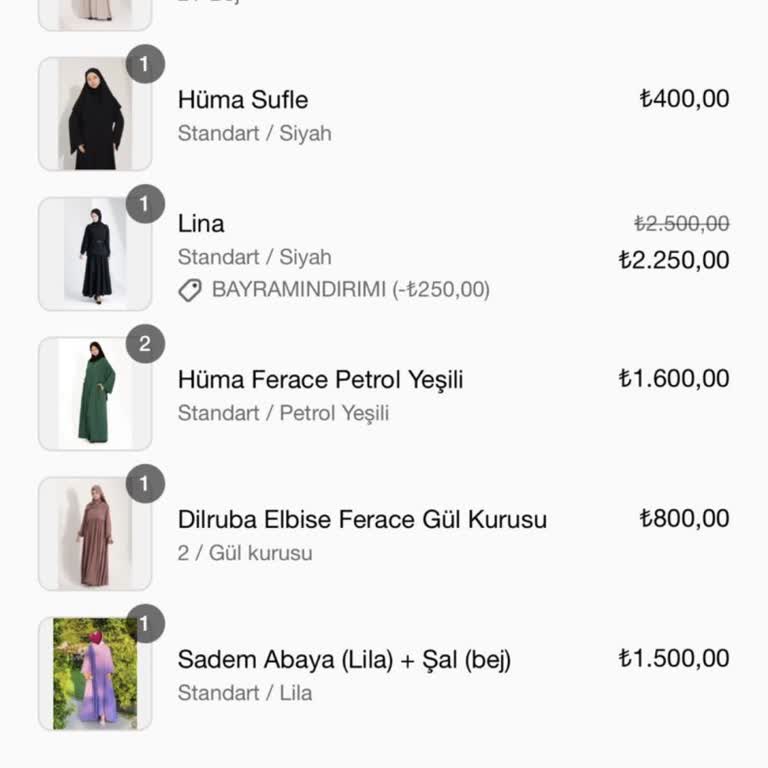Select the Hüma Sufle product name
The width and height of the screenshot is (768, 768).
(x=243, y=100)
